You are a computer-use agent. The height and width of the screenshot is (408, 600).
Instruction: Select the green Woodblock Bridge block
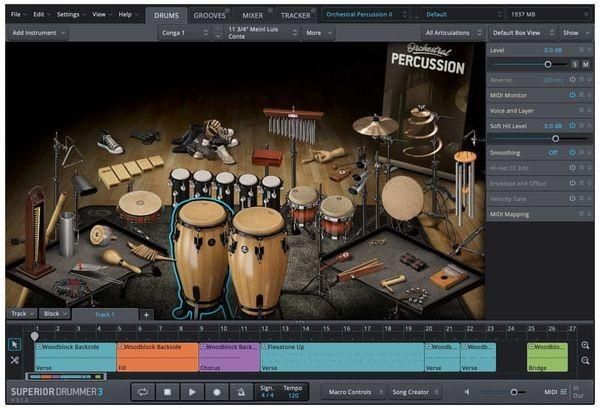[547, 357]
